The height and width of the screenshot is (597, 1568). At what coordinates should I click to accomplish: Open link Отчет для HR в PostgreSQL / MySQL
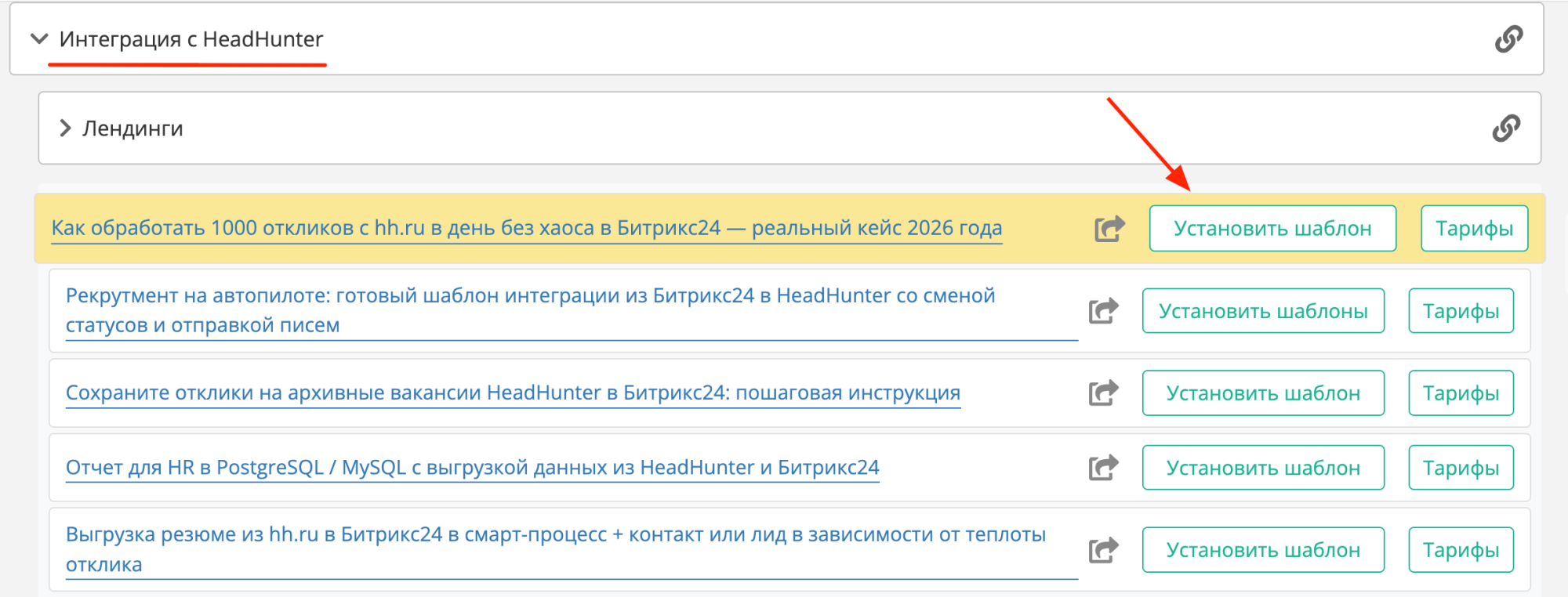(472, 468)
